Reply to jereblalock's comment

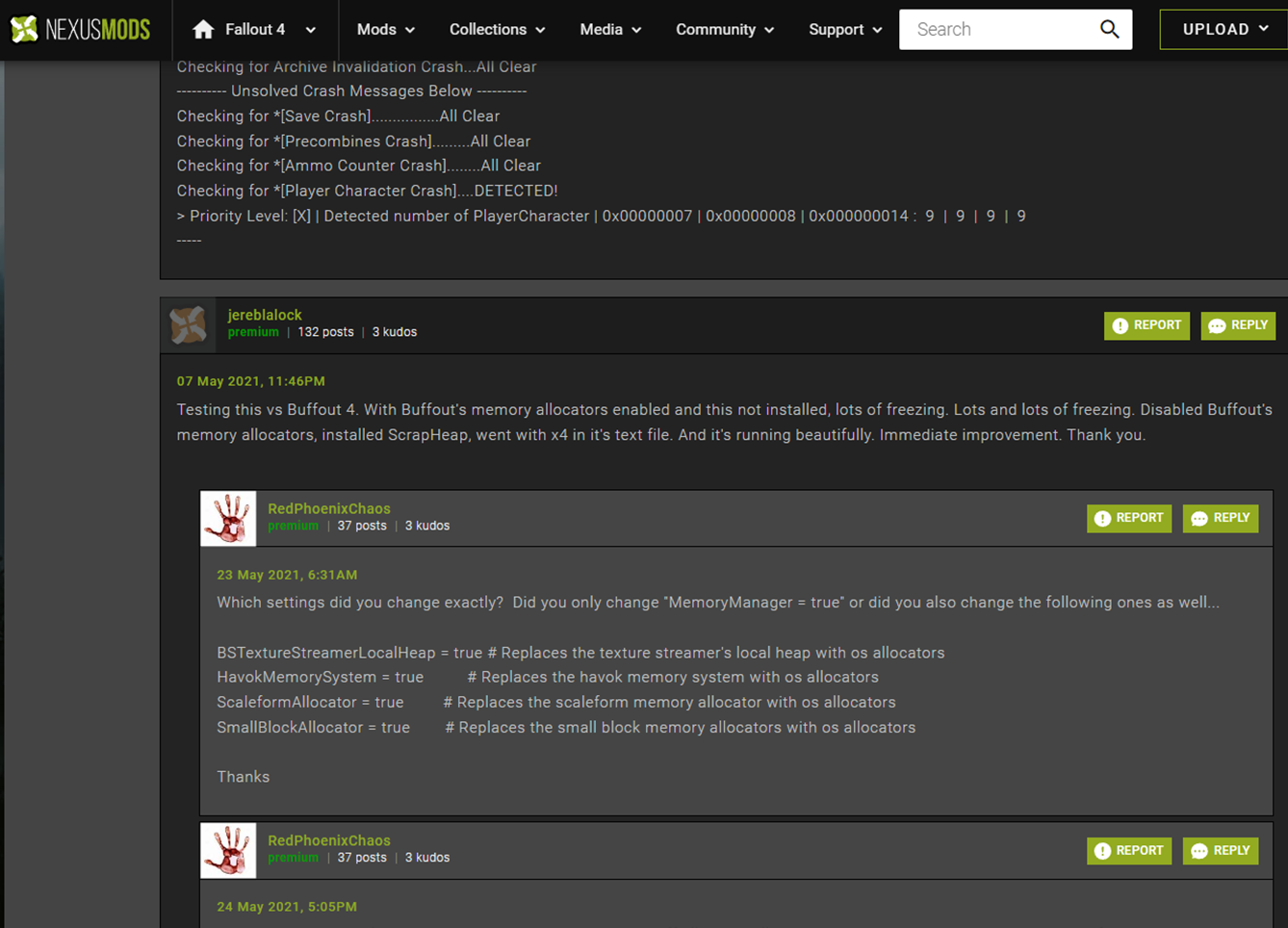coord(1238,325)
